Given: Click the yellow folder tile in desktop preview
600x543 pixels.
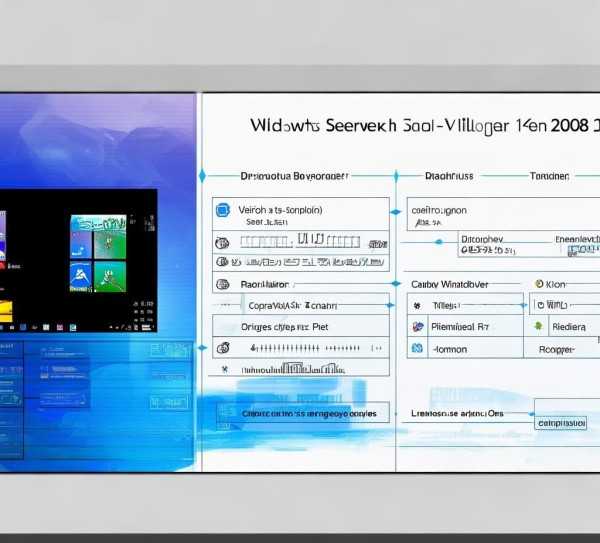Looking at the screenshot, I should [6, 311].
